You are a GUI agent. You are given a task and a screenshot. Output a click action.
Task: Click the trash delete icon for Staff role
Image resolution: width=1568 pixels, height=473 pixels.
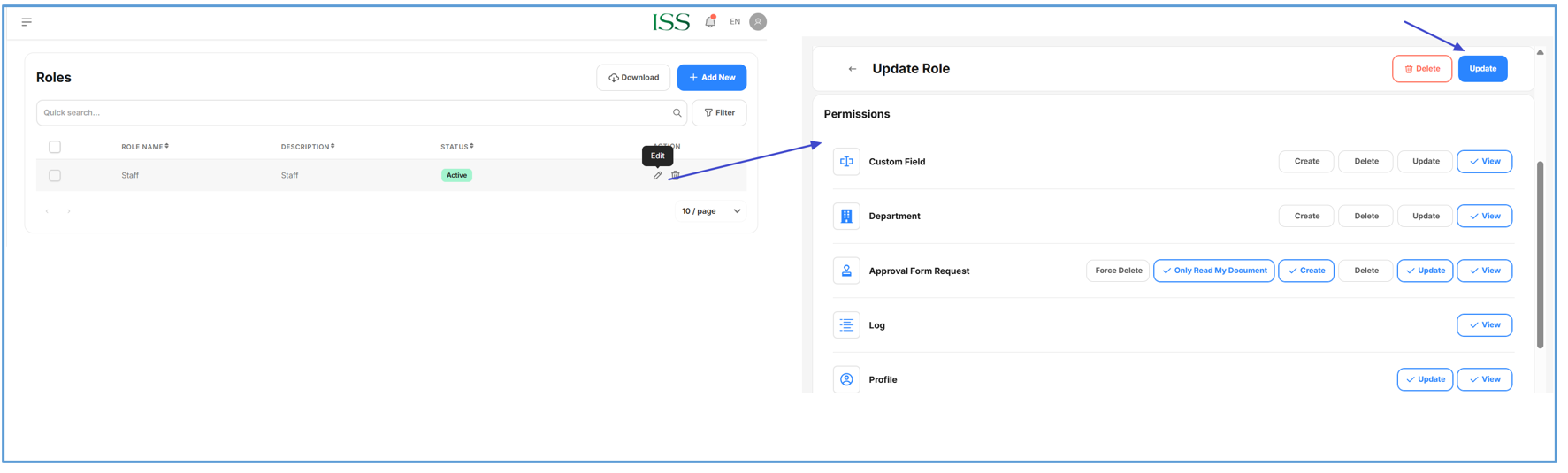pyautogui.click(x=675, y=176)
